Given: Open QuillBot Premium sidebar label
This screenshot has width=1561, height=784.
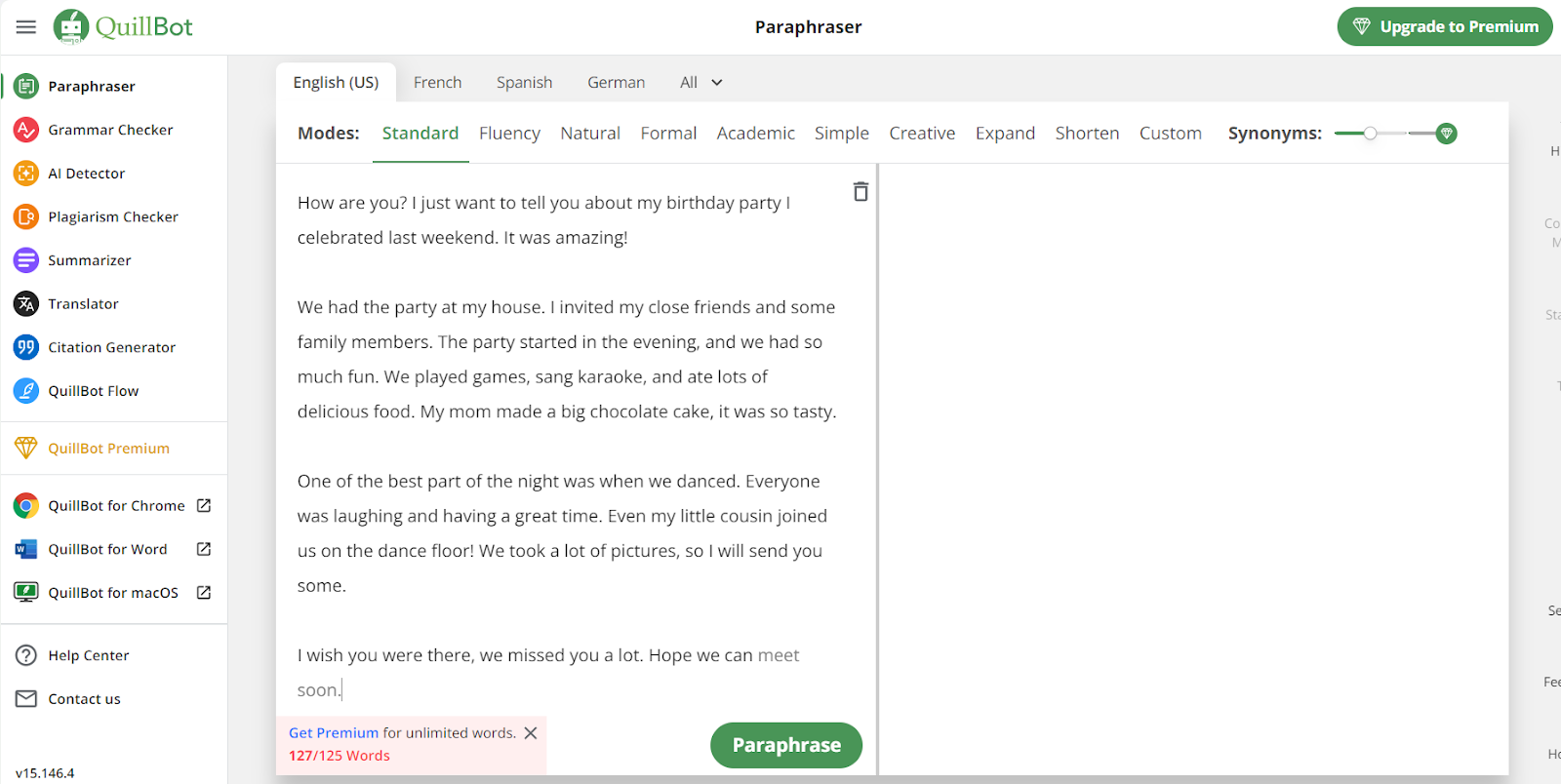Looking at the screenshot, I should [109, 449].
